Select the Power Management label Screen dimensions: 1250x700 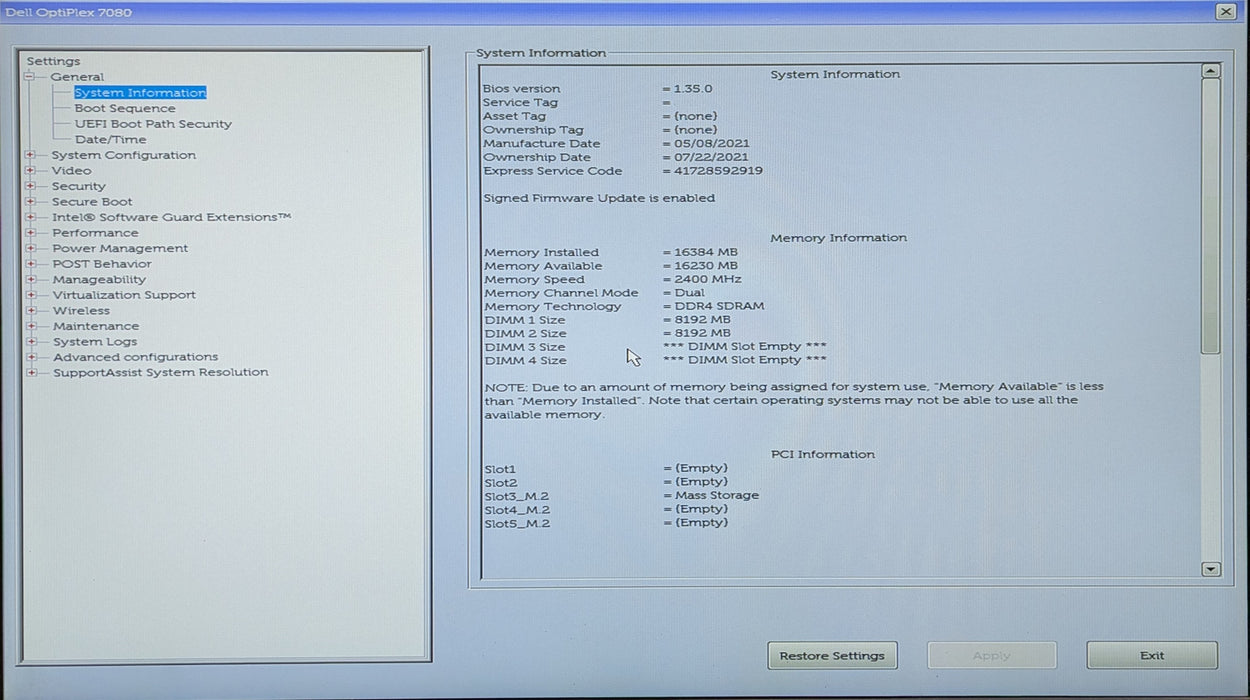(120, 248)
